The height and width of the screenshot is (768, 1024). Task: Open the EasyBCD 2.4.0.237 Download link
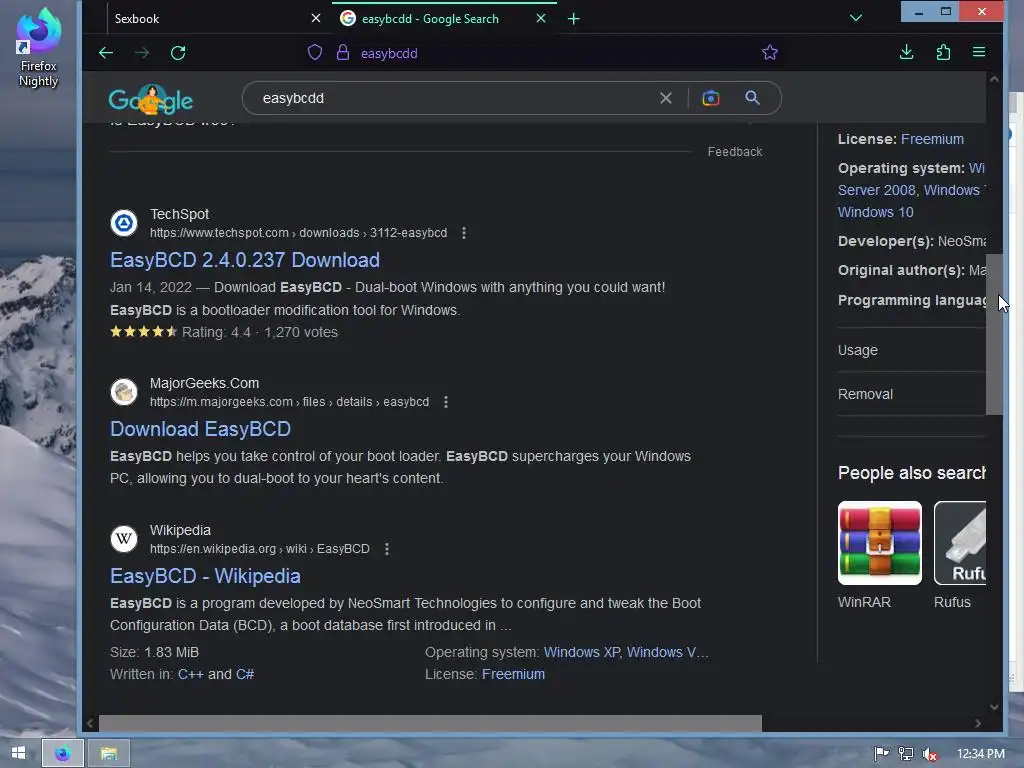pyautogui.click(x=245, y=260)
